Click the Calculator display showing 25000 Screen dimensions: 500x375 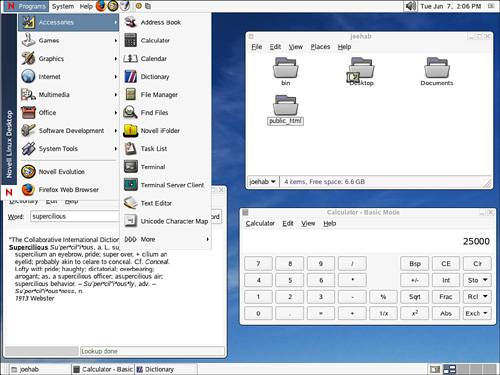tap(368, 241)
